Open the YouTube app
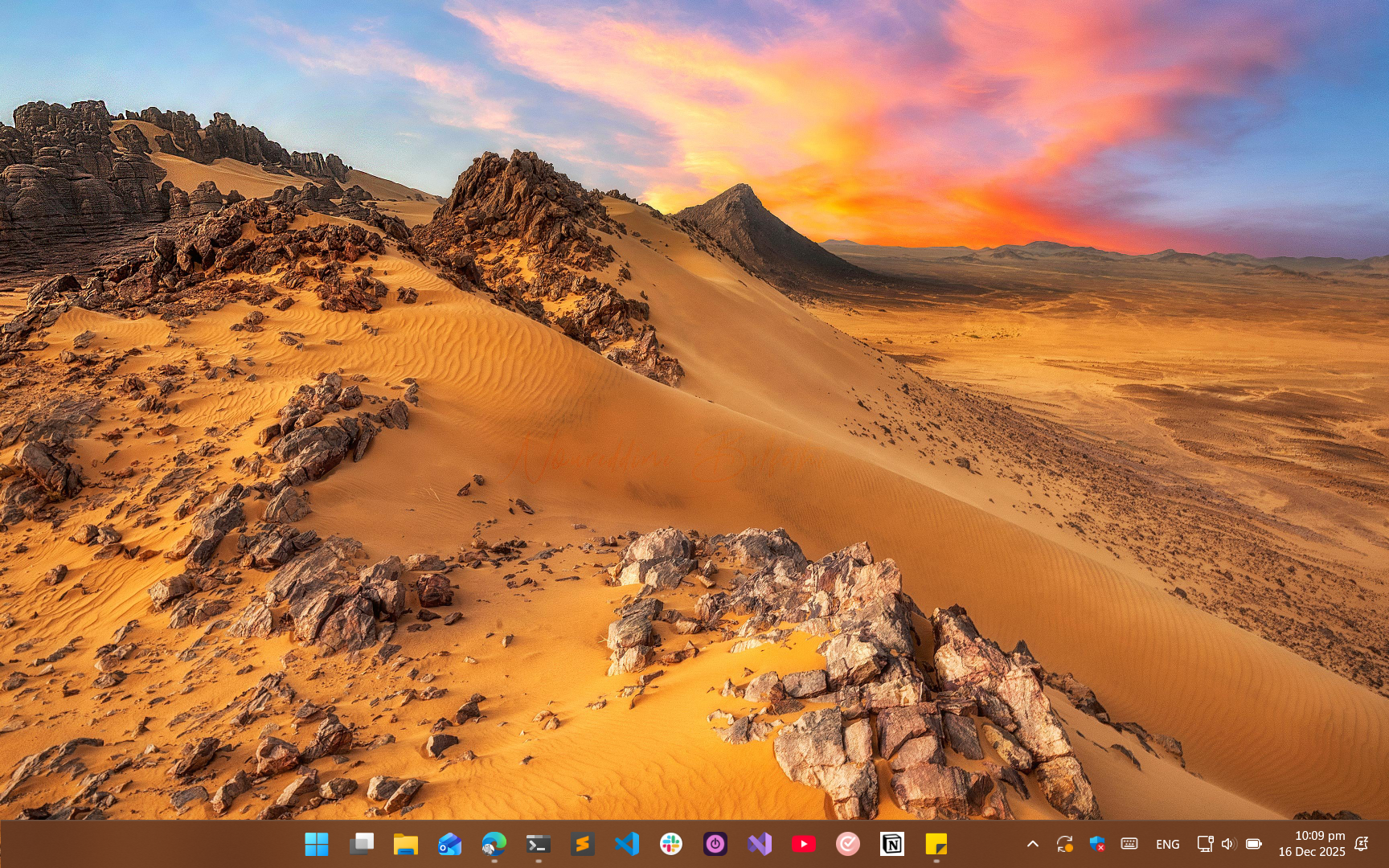The height and width of the screenshot is (868, 1389). pyautogui.click(x=804, y=844)
